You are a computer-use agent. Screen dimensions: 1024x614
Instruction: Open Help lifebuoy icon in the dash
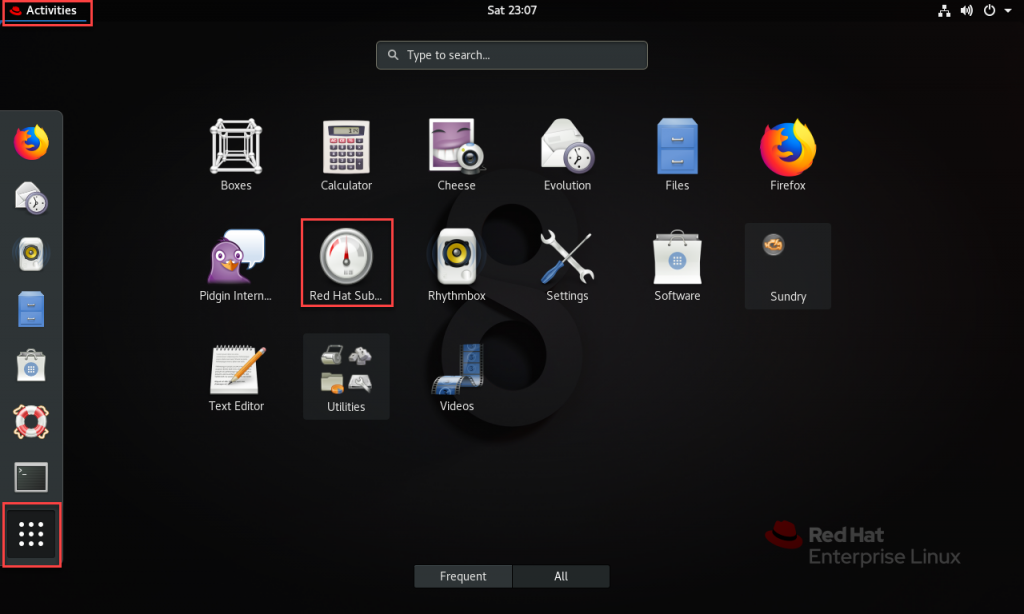pyautogui.click(x=31, y=421)
